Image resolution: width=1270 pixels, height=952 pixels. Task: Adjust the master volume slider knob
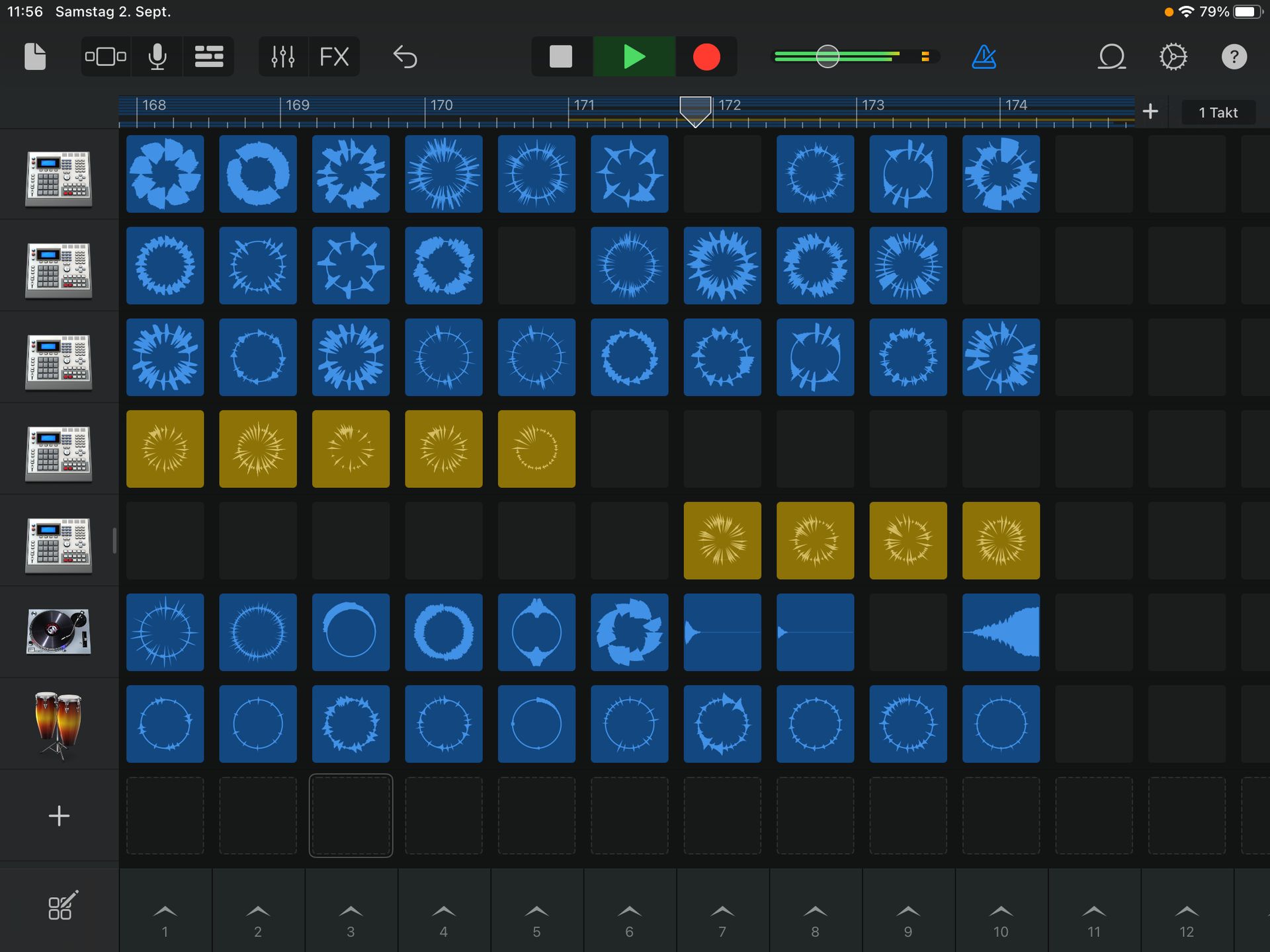[x=827, y=57]
